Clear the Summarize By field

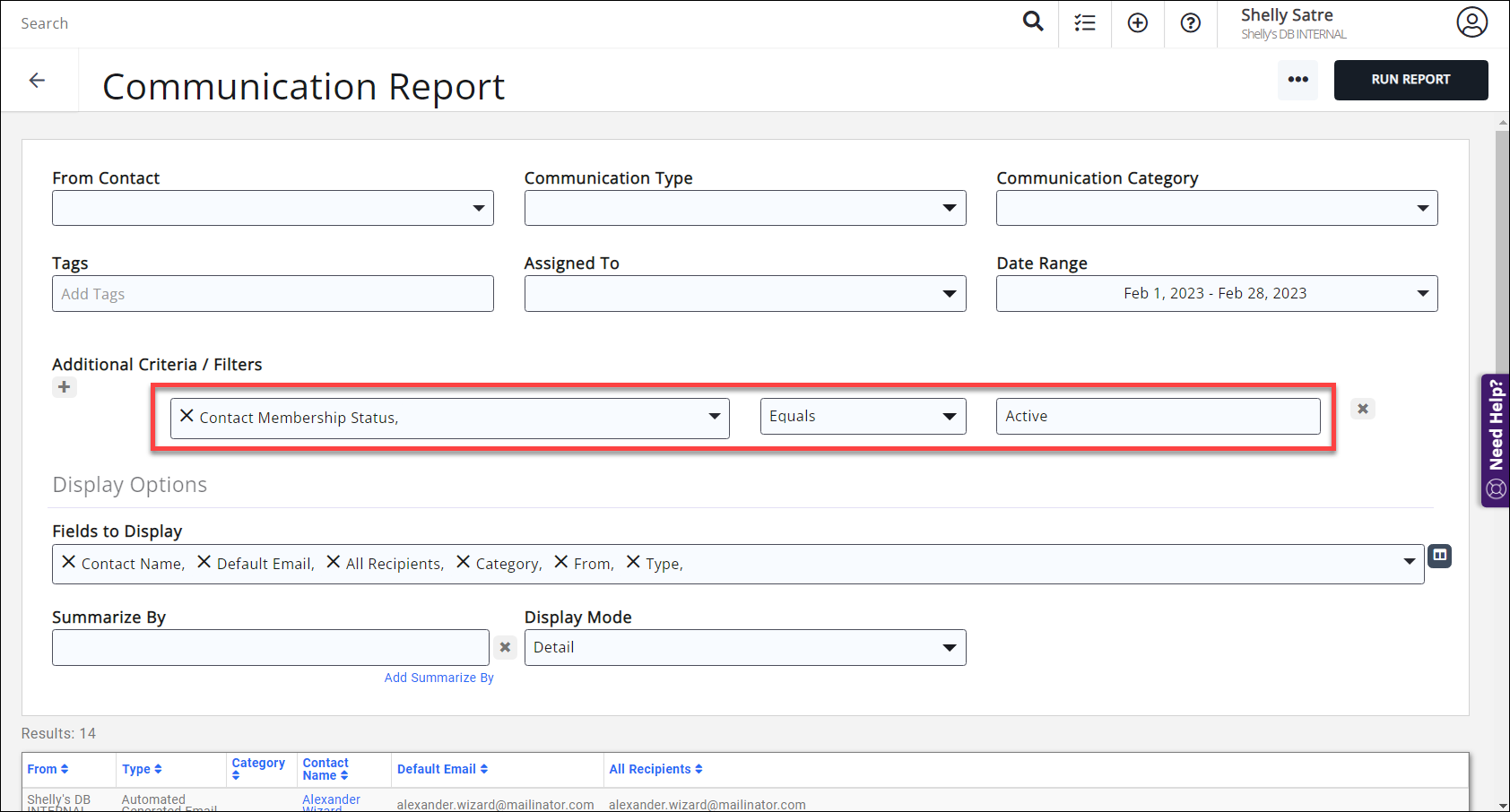[x=505, y=647]
